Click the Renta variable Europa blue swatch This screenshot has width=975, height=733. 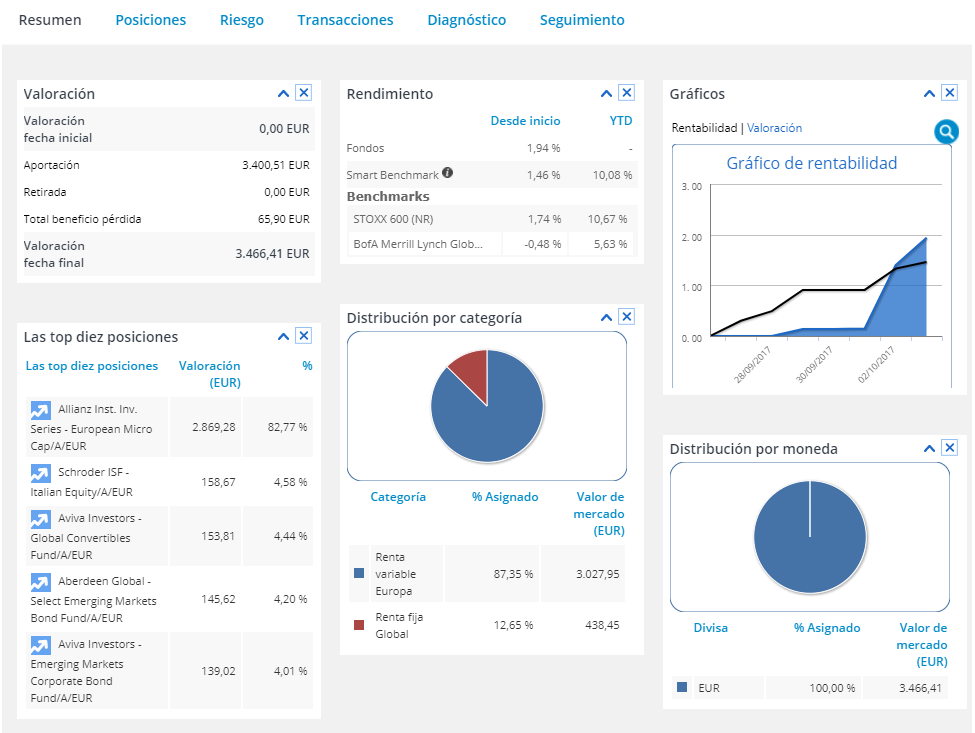[x=359, y=574]
